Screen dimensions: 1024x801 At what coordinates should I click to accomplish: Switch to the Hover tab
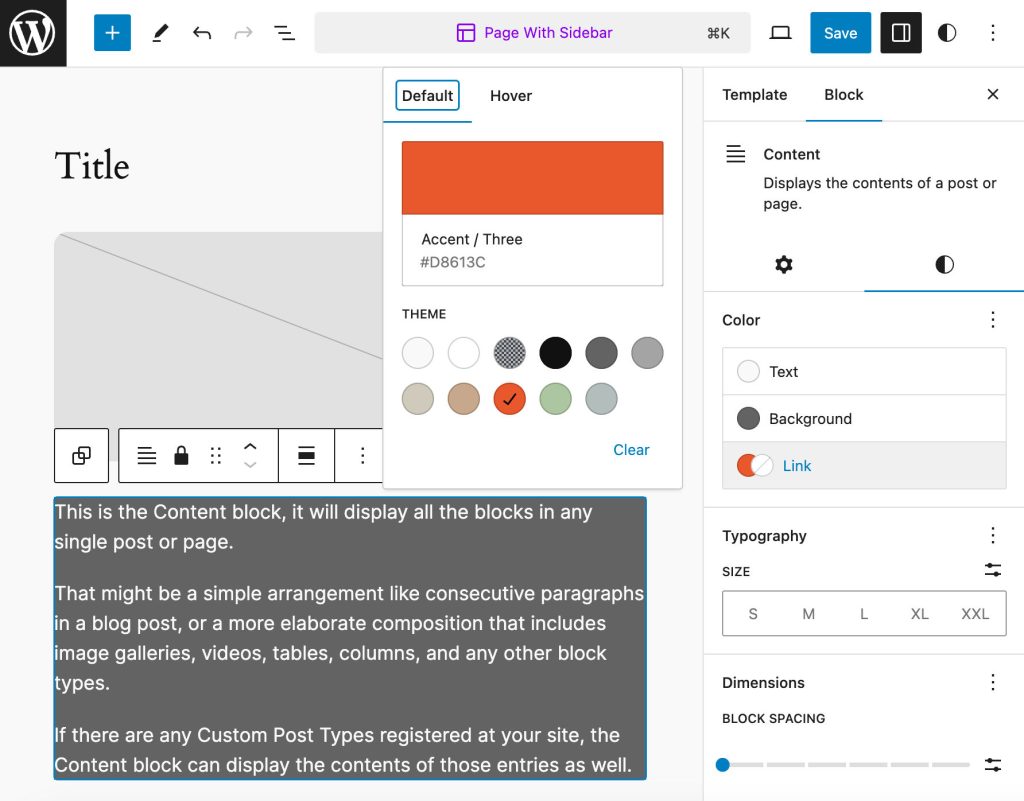point(510,96)
